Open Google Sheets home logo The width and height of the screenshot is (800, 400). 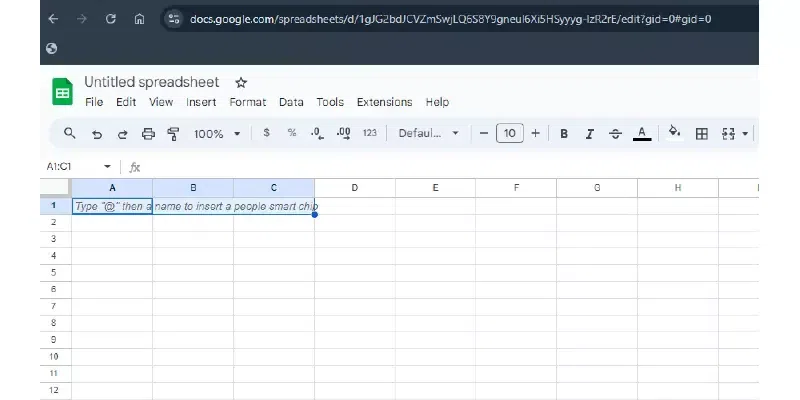point(63,92)
